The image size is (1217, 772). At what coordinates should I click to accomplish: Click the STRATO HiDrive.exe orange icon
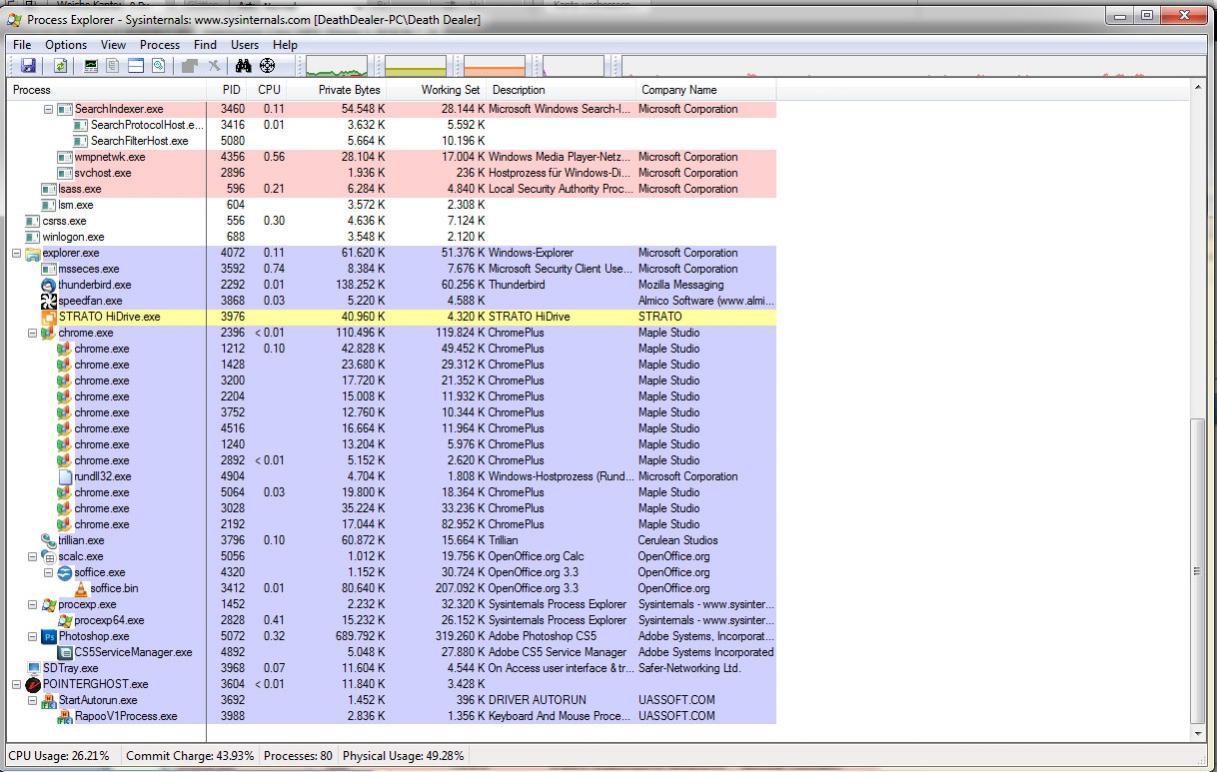(49, 317)
